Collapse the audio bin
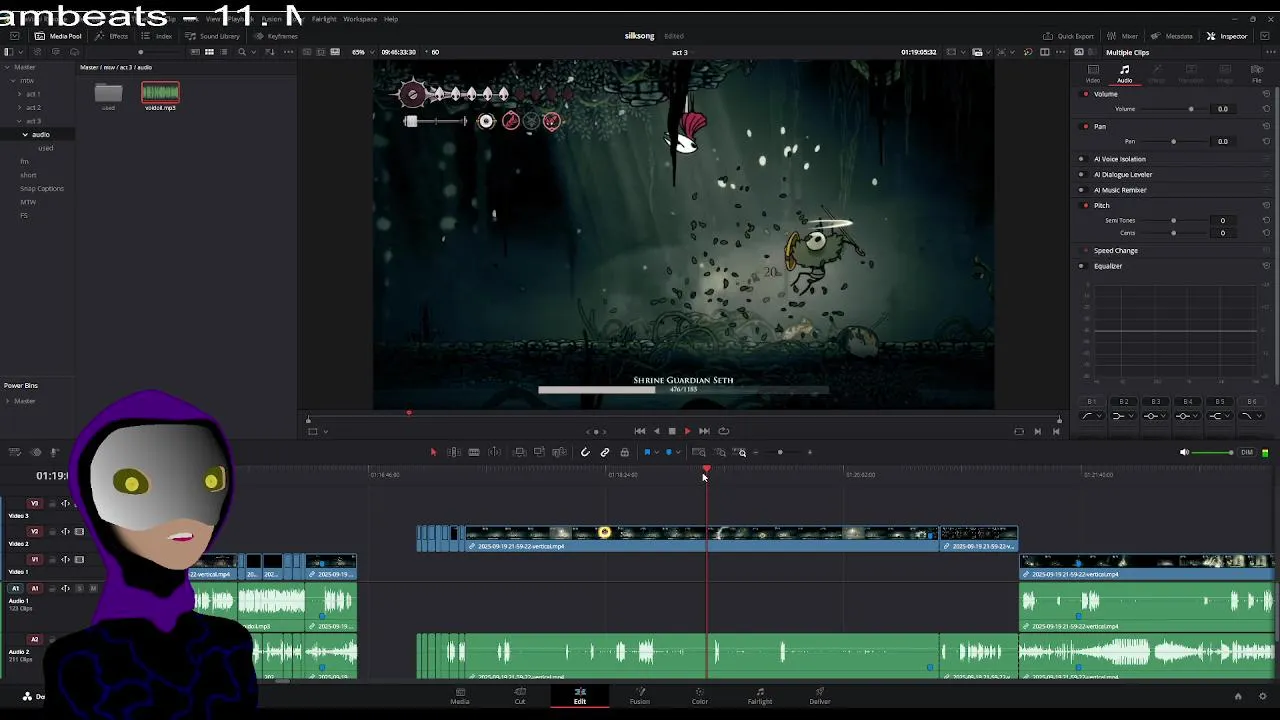The image size is (1280, 720). (26, 134)
